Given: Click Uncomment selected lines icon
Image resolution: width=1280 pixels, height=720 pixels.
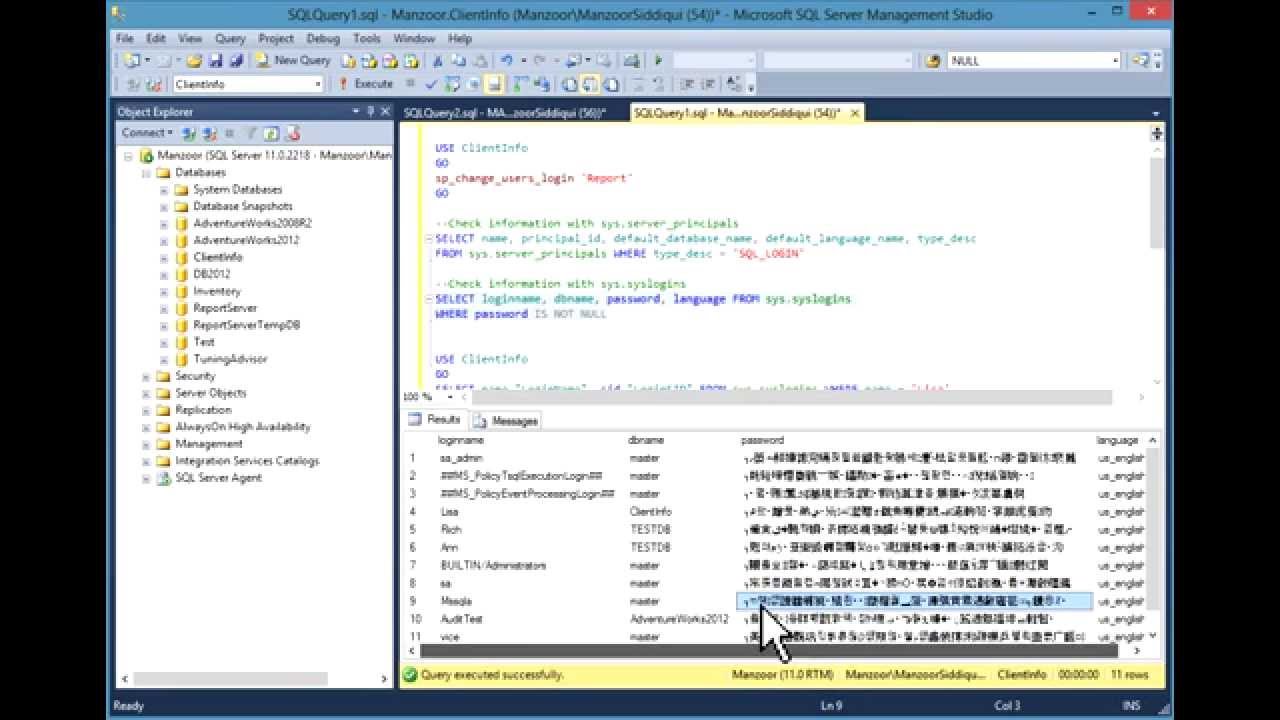Looking at the screenshot, I should tap(658, 84).
